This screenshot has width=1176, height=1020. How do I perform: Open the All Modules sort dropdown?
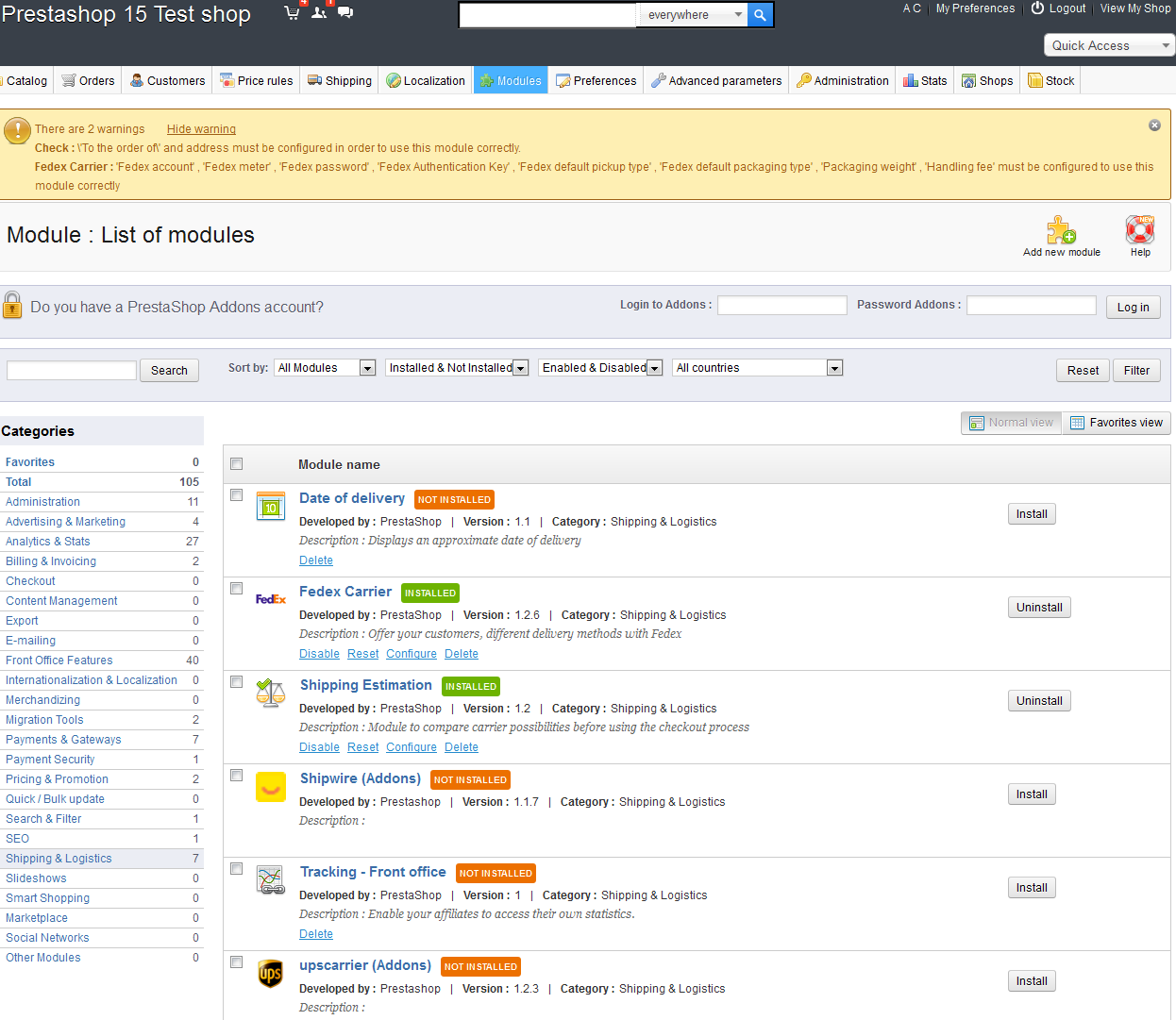click(326, 368)
